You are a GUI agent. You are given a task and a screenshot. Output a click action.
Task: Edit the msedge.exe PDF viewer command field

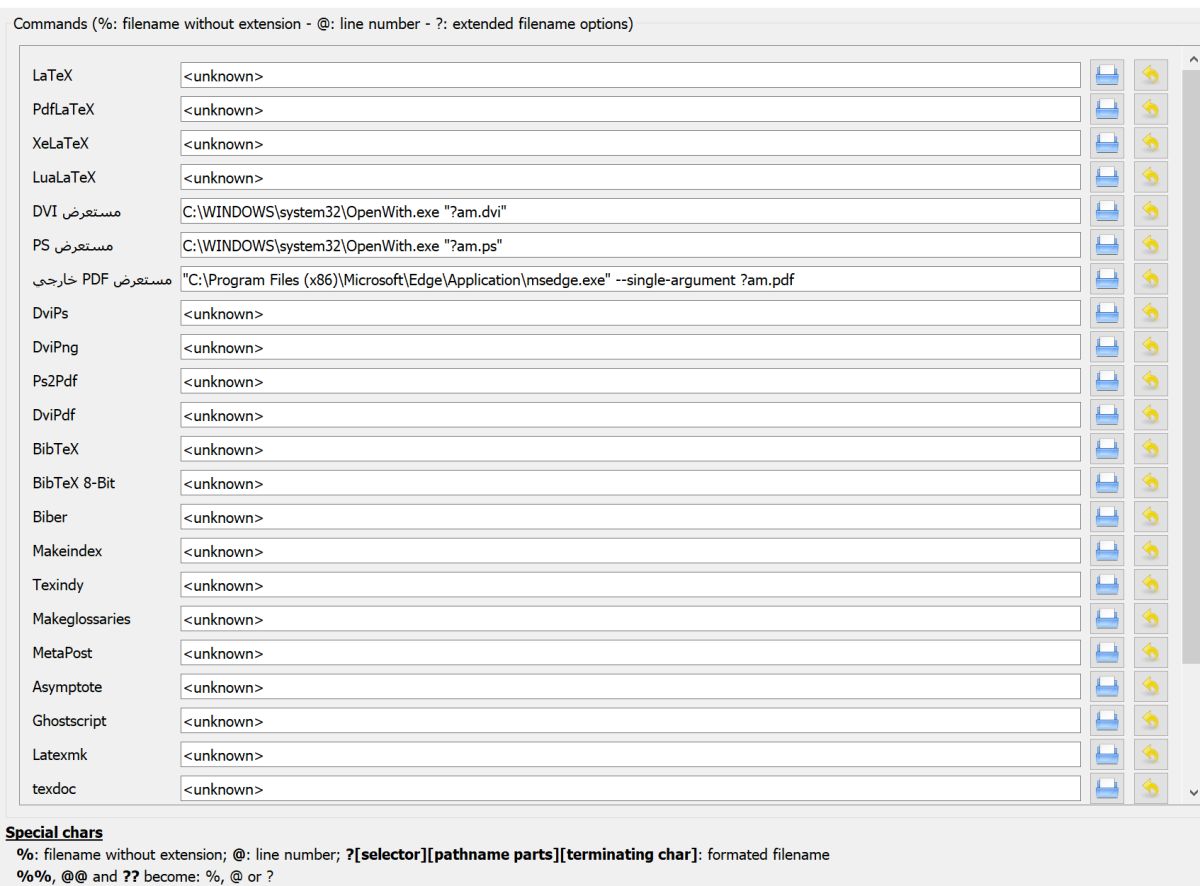point(631,279)
